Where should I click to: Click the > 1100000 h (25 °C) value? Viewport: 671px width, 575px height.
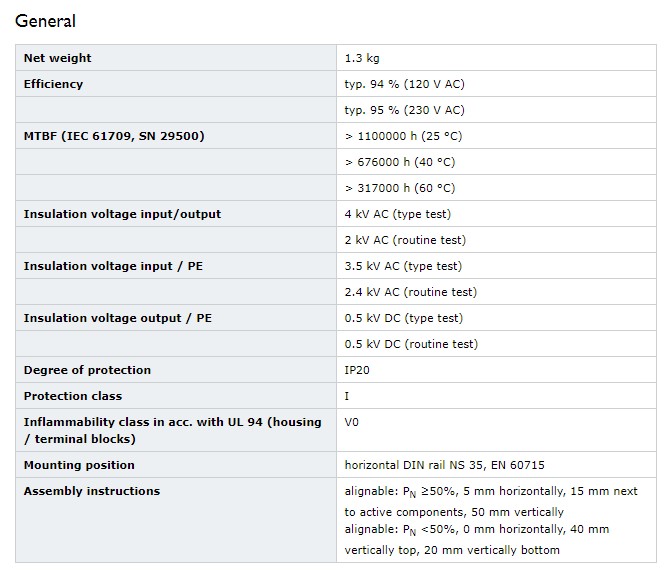(x=403, y=136)
